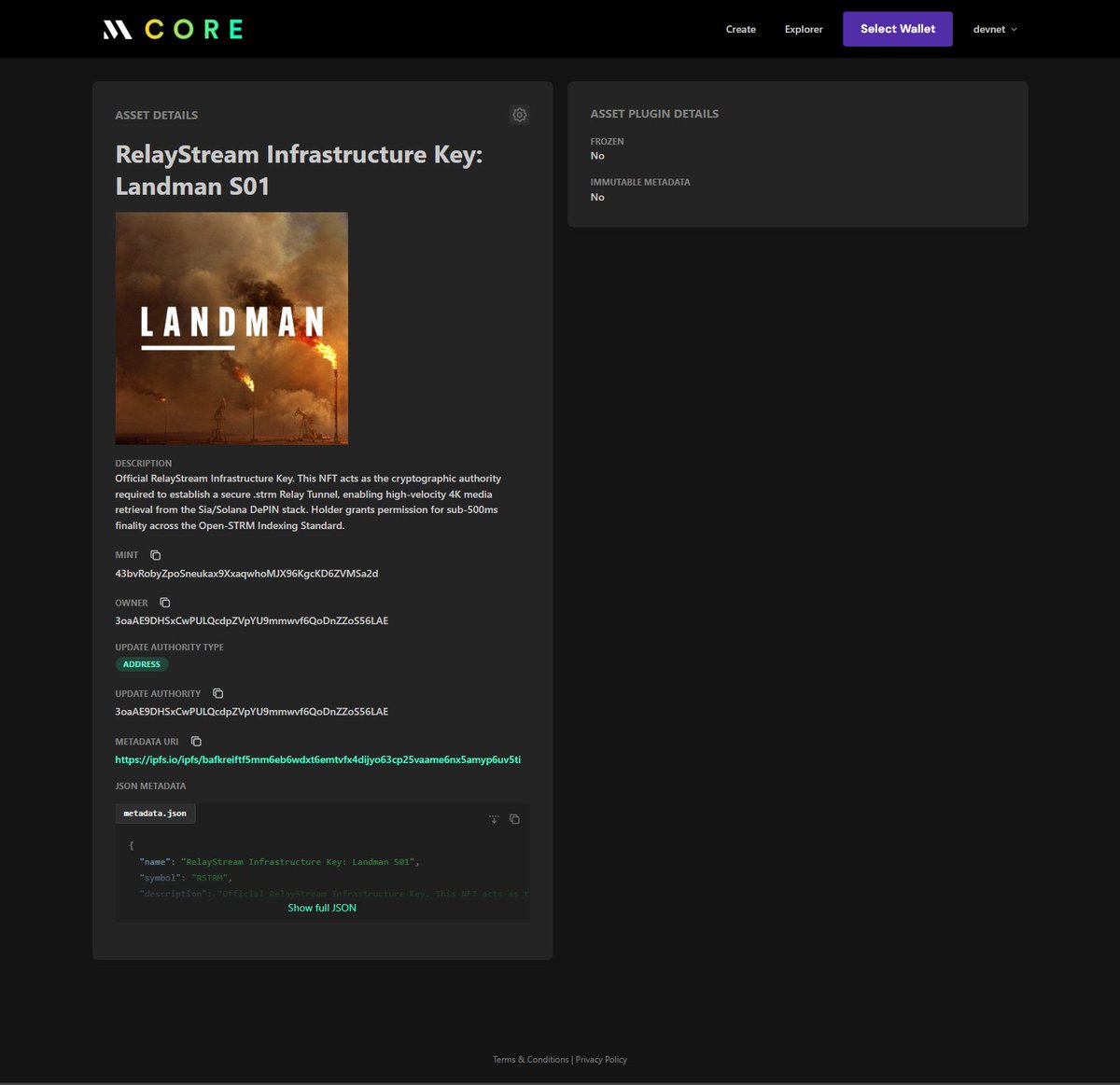1120x1085 pixels.
Task: Open Terms & Conditions link
Action: 530,1060
